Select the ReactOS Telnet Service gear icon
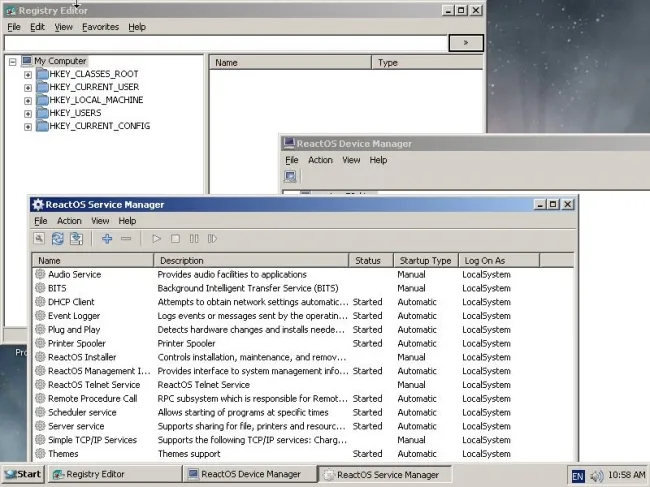 [40, 384]
